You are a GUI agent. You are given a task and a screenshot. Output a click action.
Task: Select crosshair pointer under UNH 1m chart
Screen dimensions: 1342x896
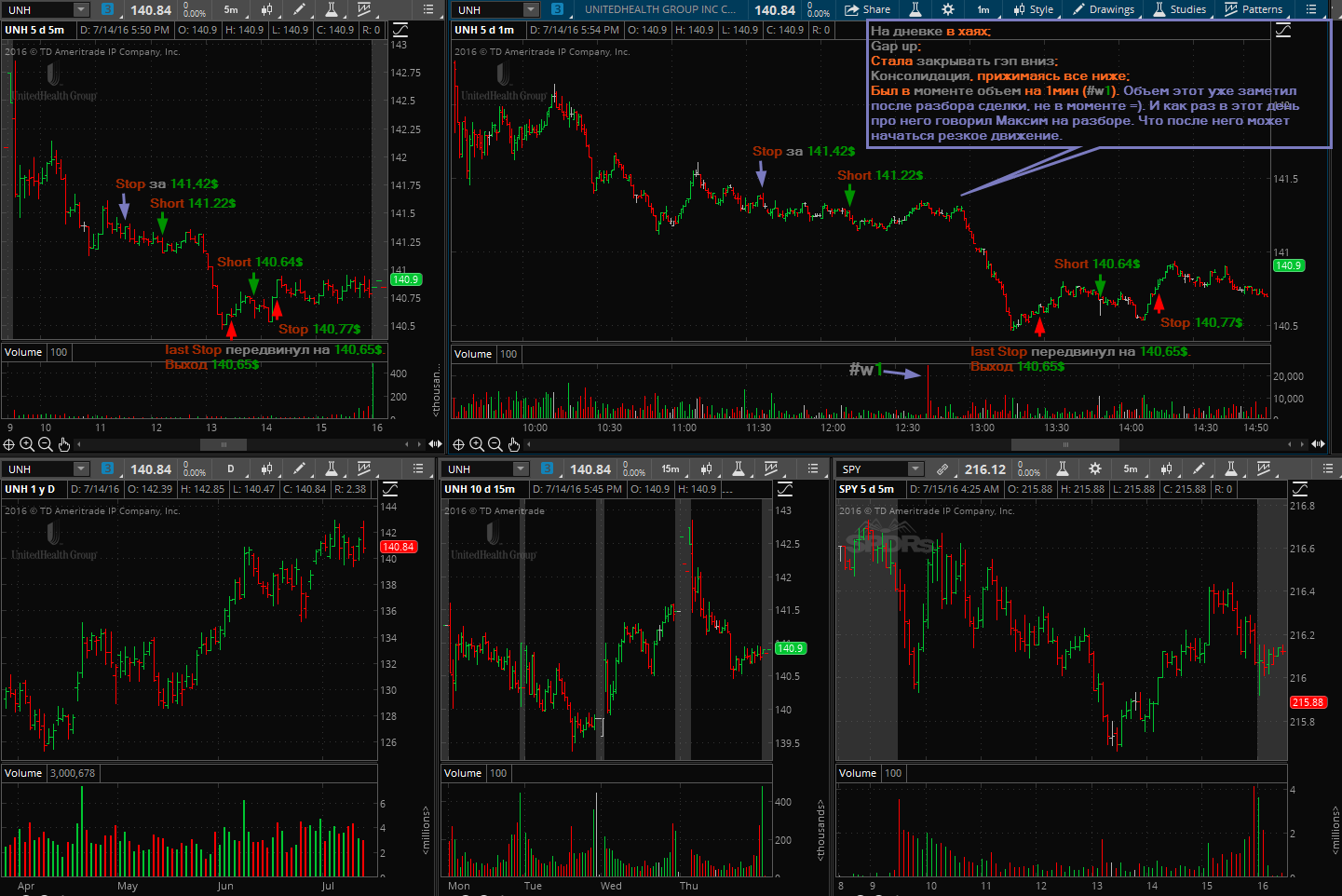coord(458,444)
